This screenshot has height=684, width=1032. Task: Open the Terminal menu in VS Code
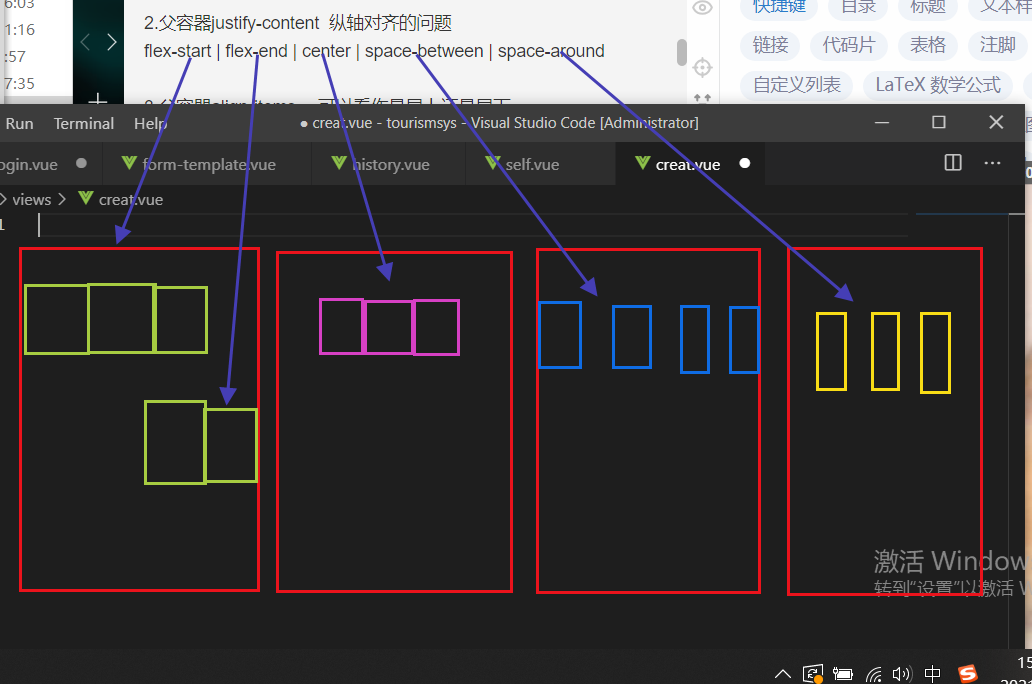pyautogui.click(x=84, y=124)
